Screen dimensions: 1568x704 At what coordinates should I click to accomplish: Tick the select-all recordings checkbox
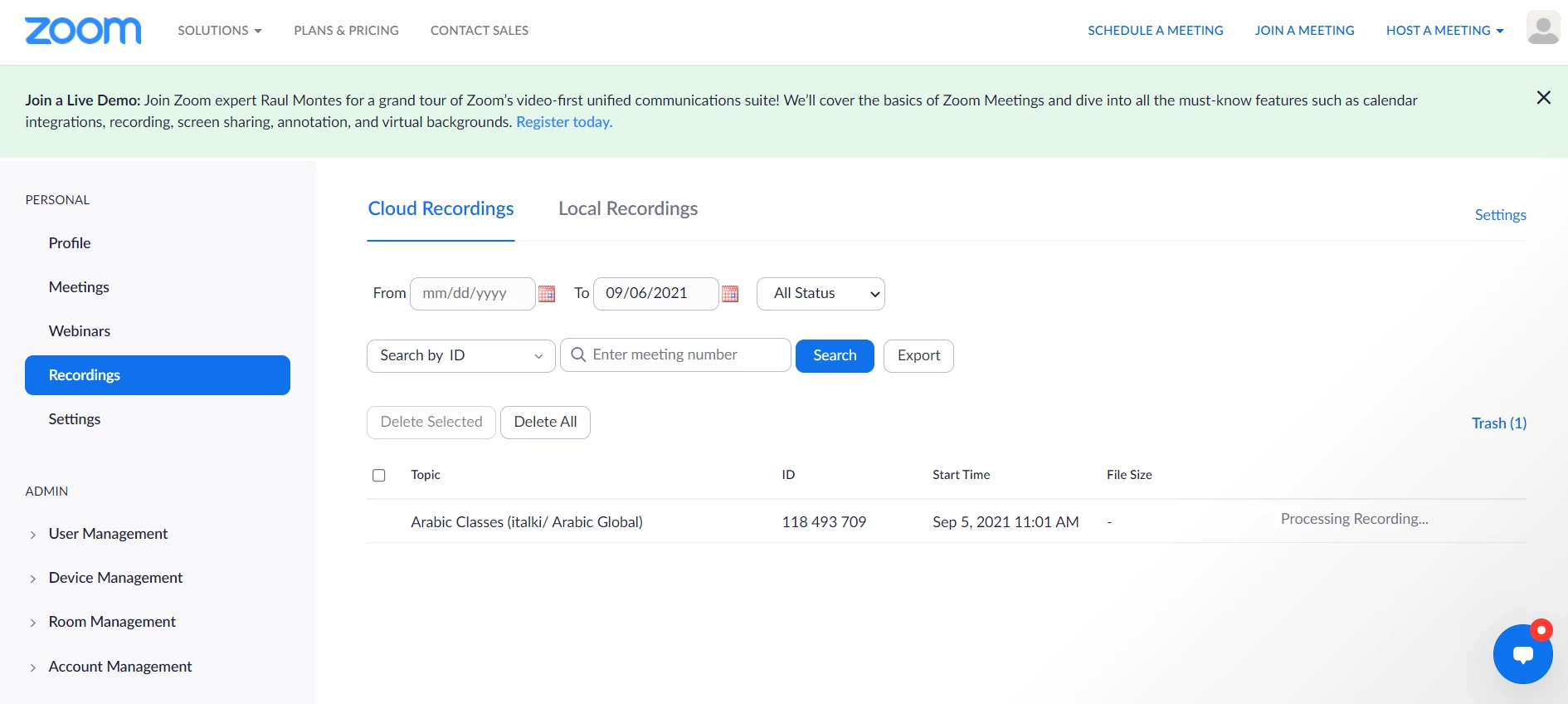[379, 476]
